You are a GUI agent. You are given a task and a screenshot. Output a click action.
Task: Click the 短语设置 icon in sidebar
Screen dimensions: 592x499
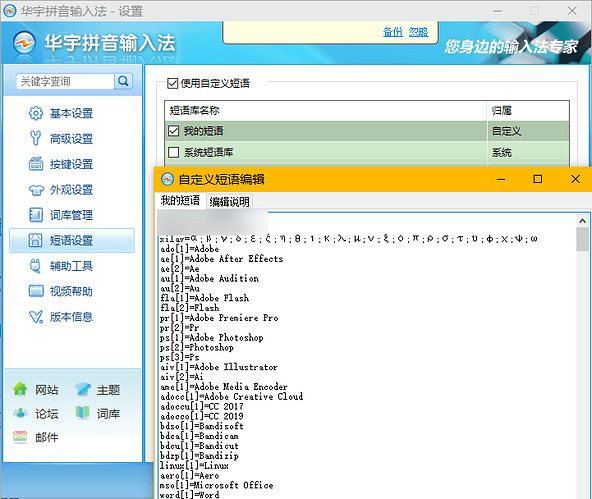pyautogui.click(x=35, y=240)
